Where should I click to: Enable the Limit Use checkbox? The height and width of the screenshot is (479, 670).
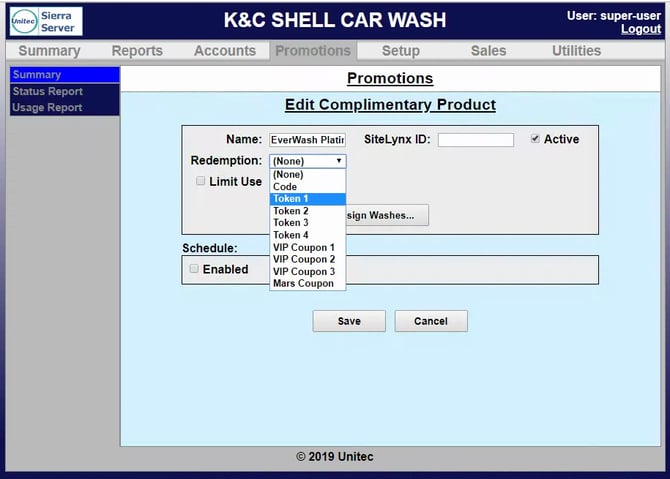pos(201,181)
